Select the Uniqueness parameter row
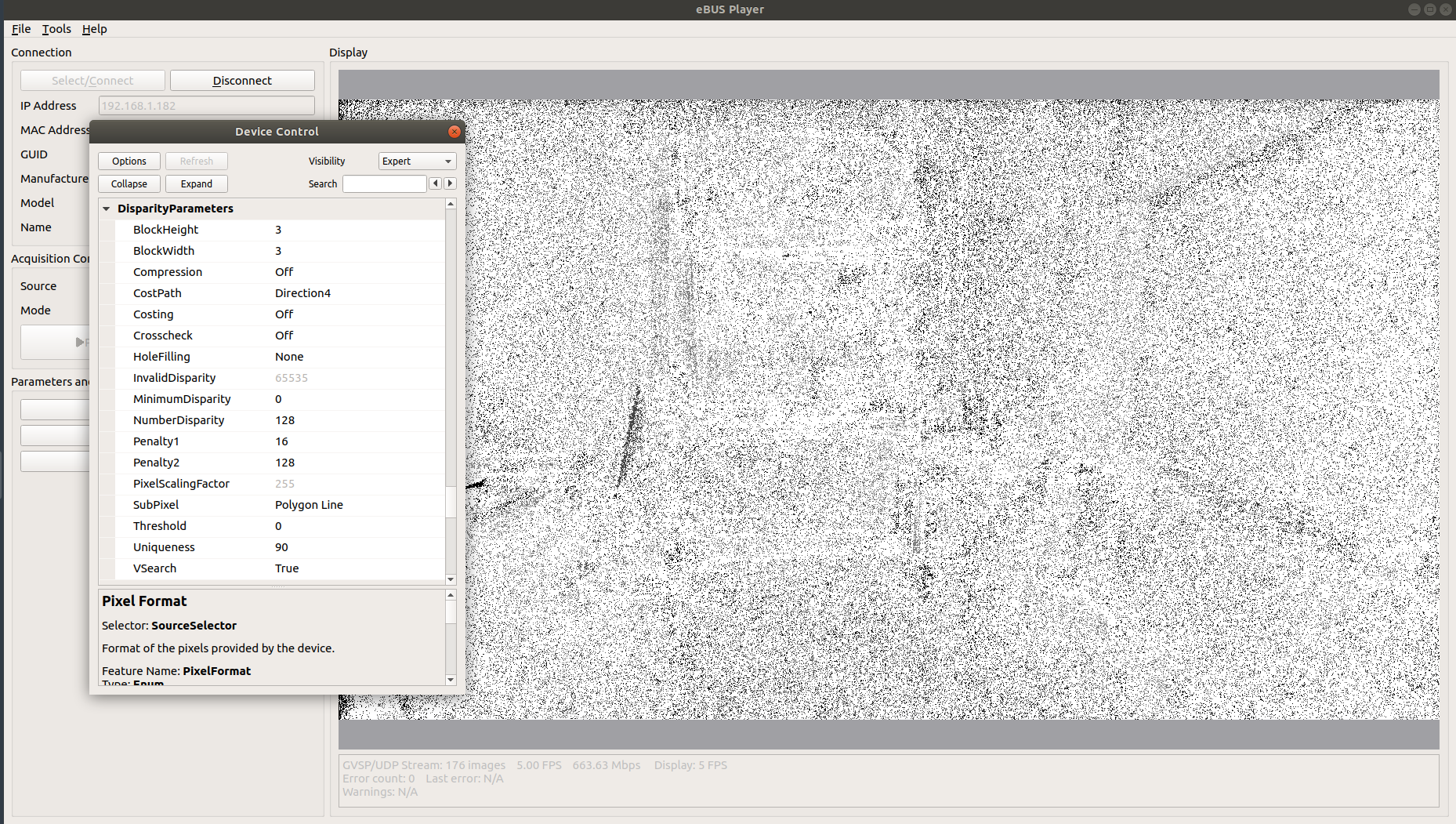The width and height of the screenshot is (1456, 824). coord(272,547)
